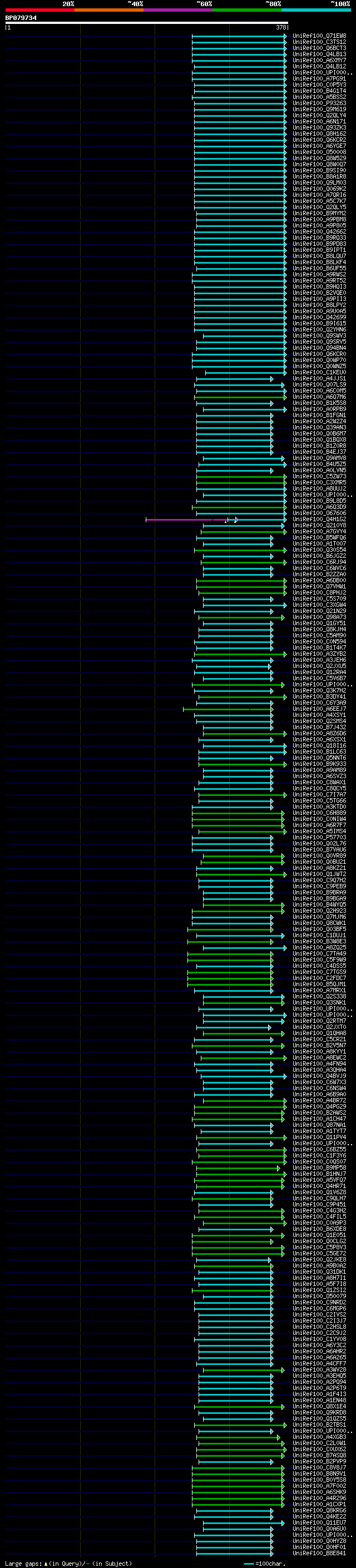356x1568 pixels.
Task: Click the orange ~40% identity legend segment
Action: pos(109,10)
